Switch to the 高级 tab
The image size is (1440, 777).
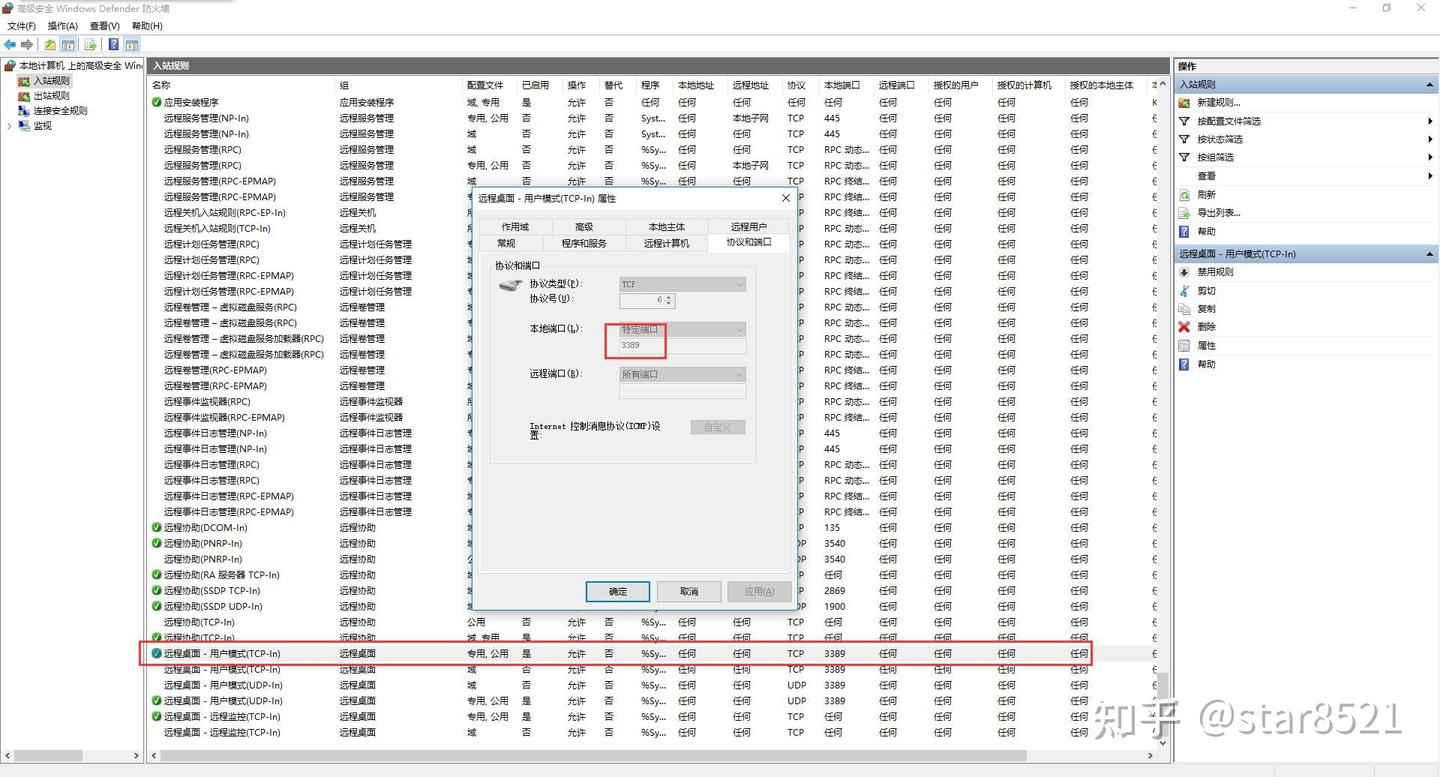[584, 227]
